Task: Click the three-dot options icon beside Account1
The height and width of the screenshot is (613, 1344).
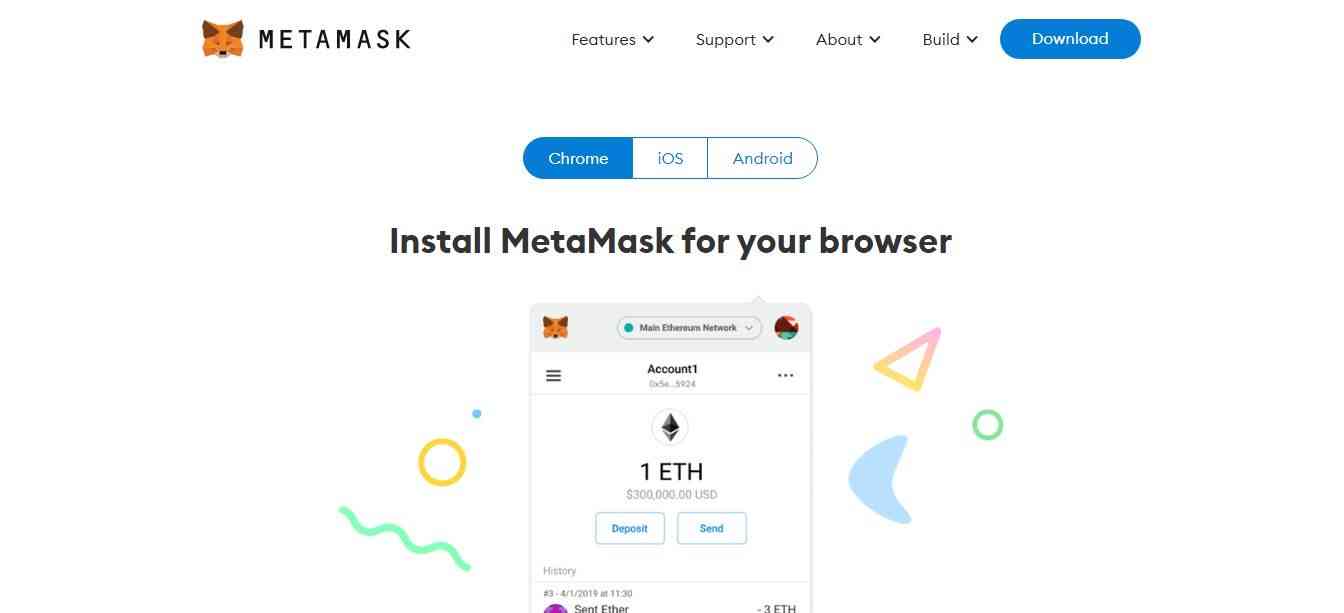Action: tap(785, 376)
